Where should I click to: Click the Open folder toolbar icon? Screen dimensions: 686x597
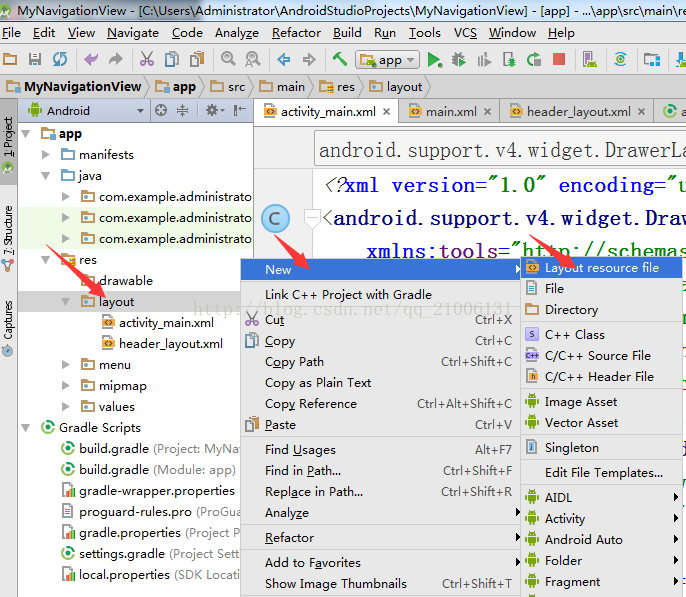pyautogui.click(x=10, y=59)
